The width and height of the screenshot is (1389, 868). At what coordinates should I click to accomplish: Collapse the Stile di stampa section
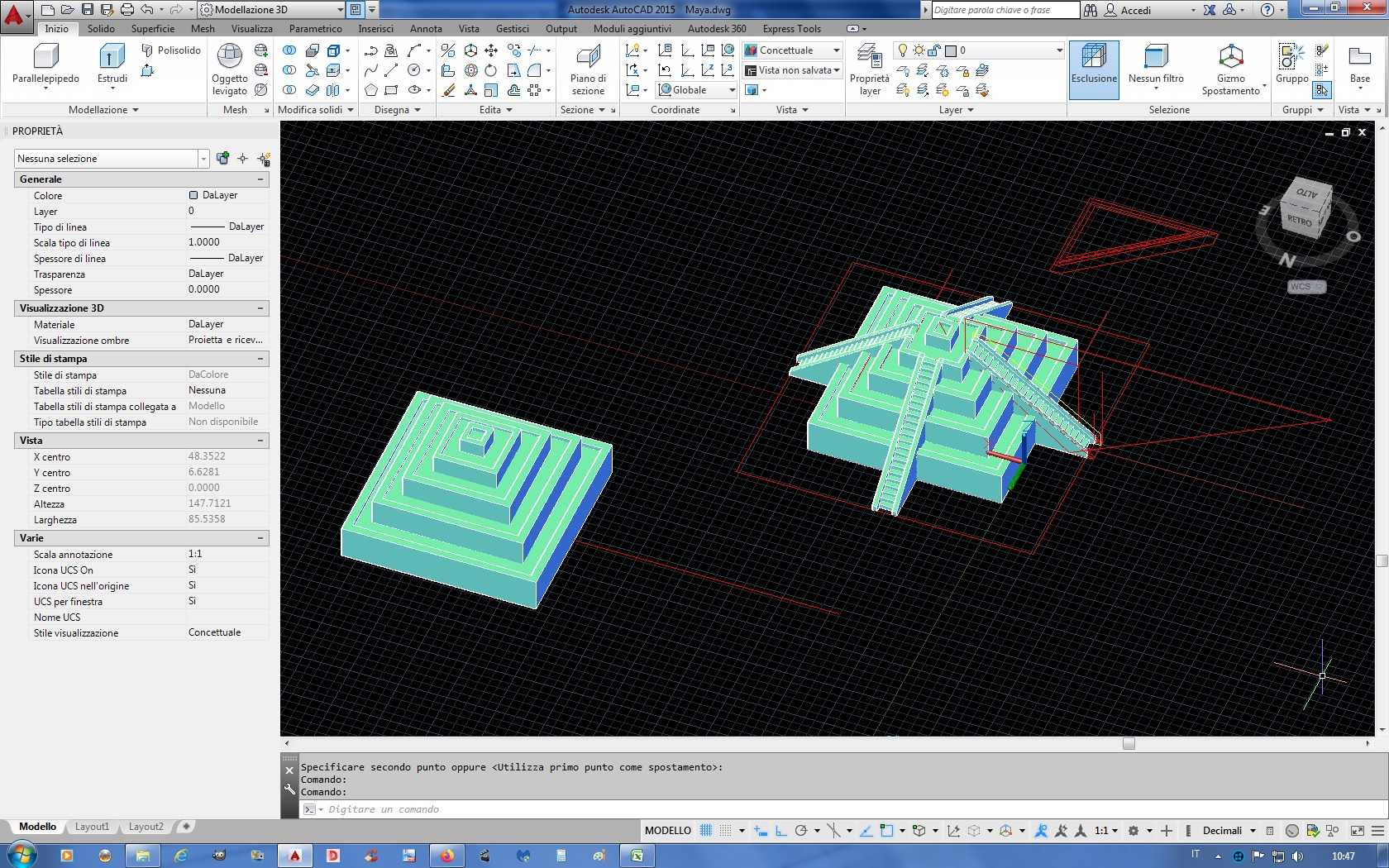[260, 359]
